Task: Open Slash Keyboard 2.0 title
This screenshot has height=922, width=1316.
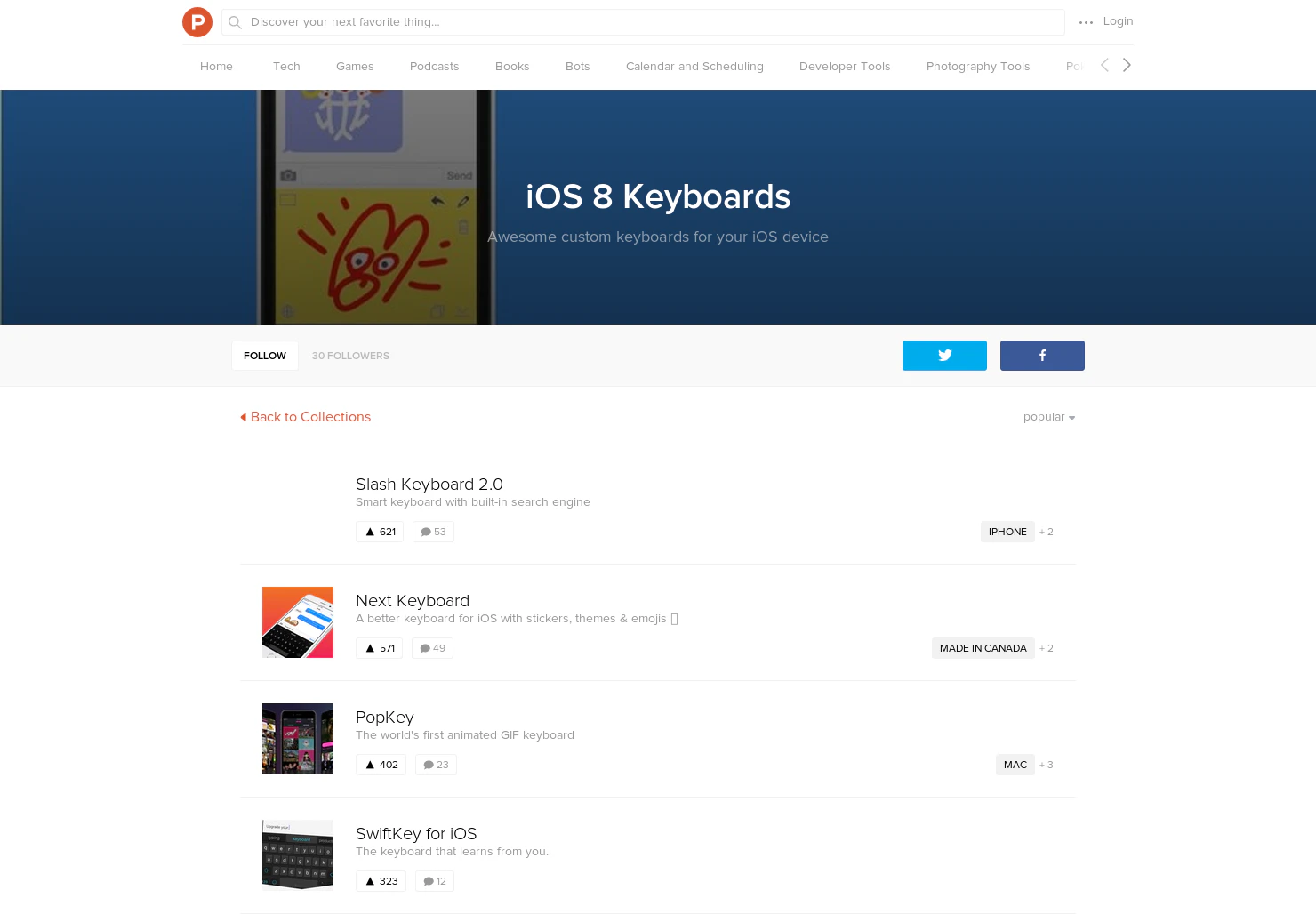Action: pyautogui.click(x=429, y=485)
